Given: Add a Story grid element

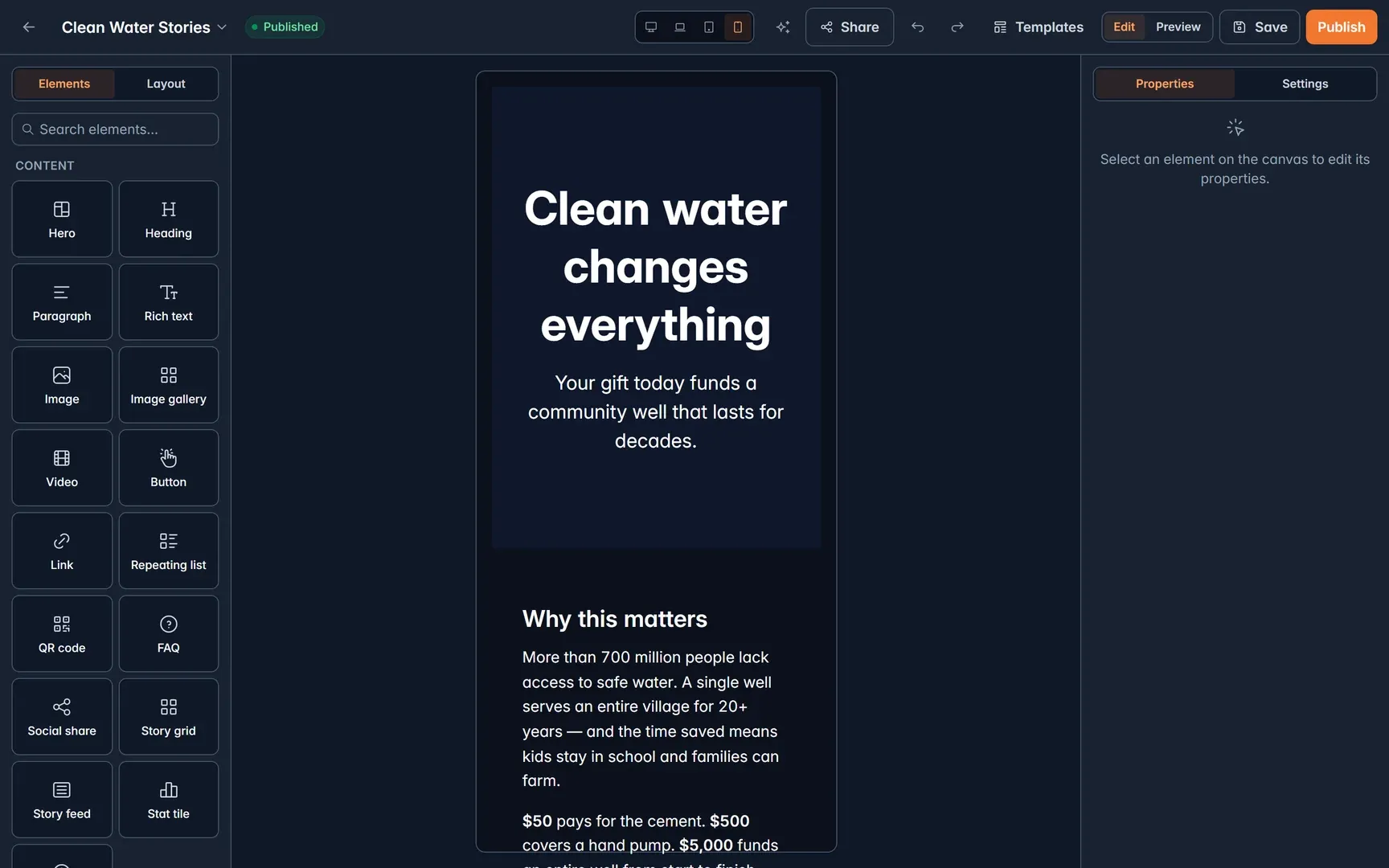Looking at the screenshot, I should coord(169,717).
